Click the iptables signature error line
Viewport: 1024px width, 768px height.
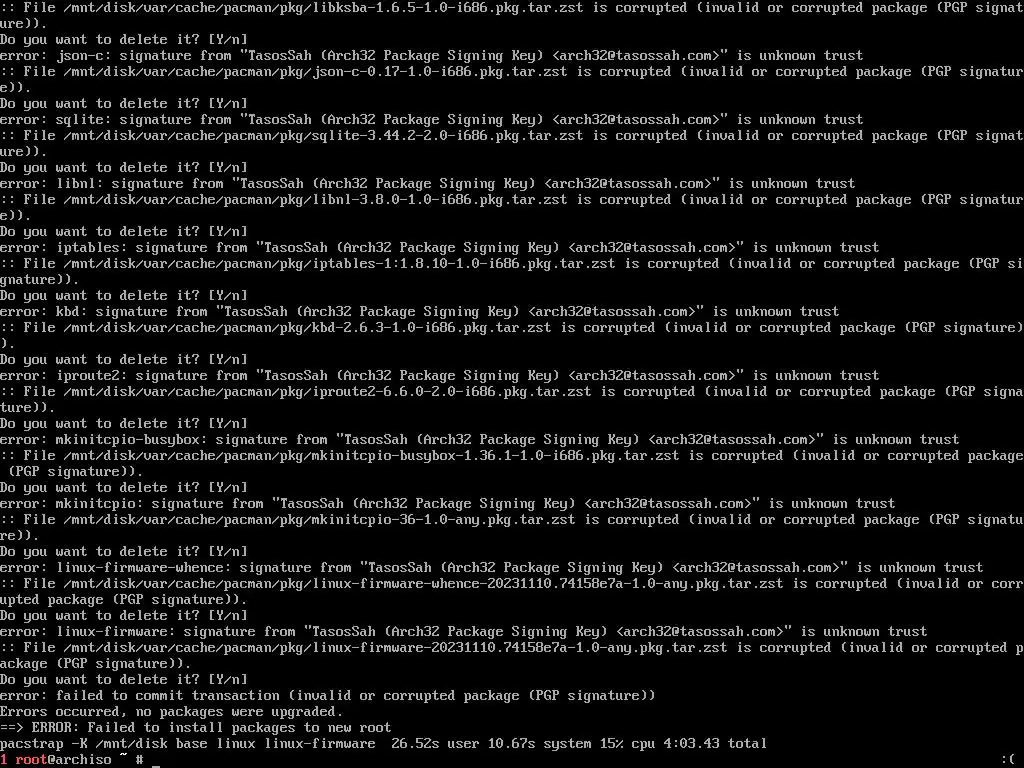pyautogui.click(x=440, y=248)
